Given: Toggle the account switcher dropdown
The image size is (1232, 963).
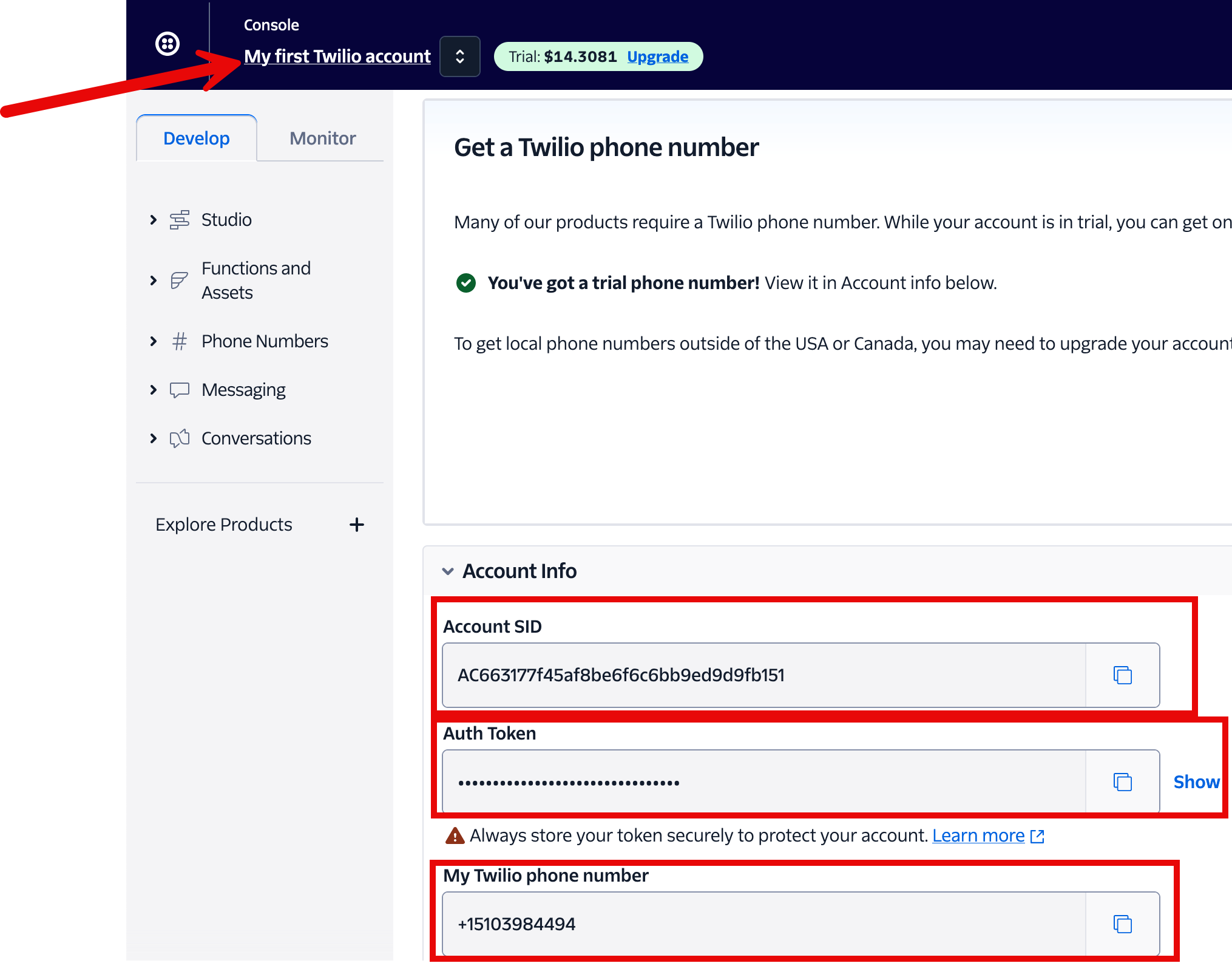Looking at the screenshot, I should tap(458, 56).
